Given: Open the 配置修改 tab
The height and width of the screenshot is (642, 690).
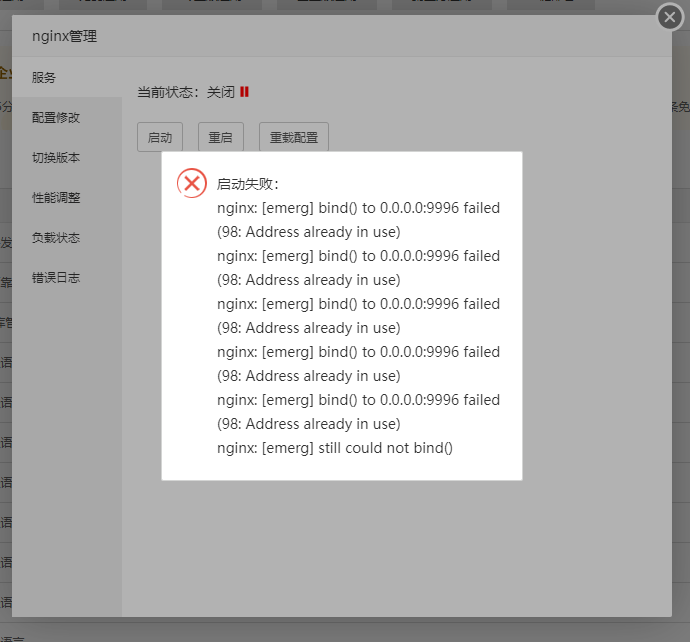Looking at the screenshot, I should (x=67, y=117).
